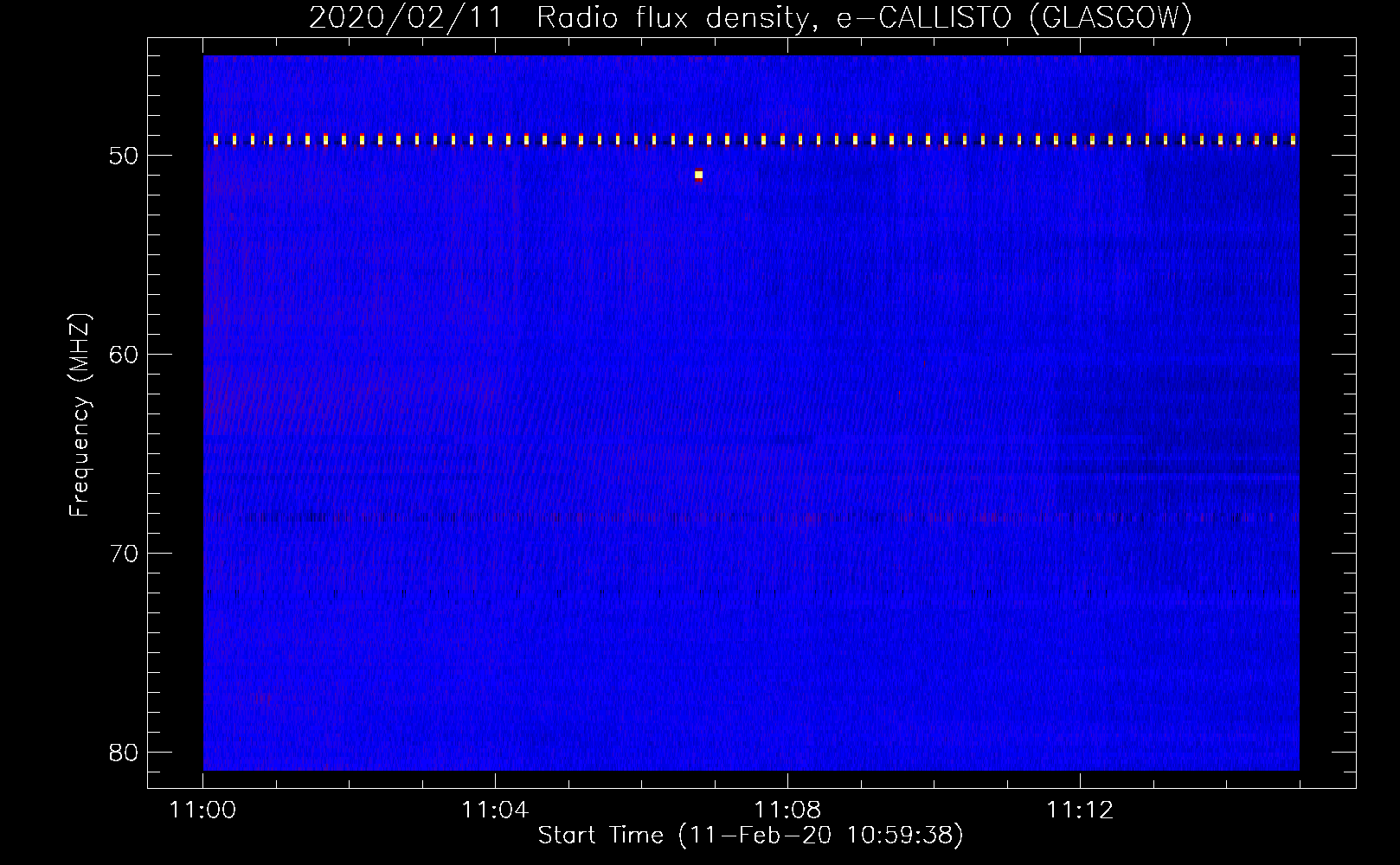Click the plot title 'Radio flux density, e-CALLISTO (GLASGOW)'

click(864, 17)
